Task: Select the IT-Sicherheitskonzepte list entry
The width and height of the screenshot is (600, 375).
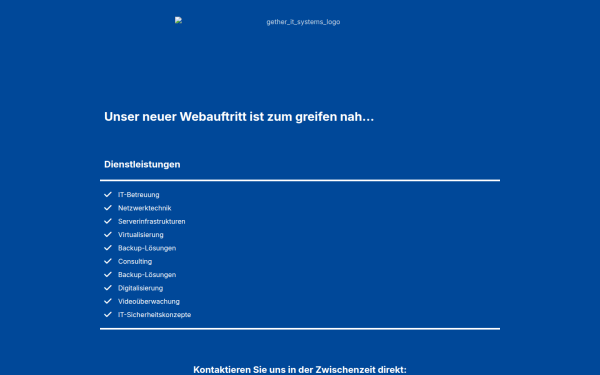Action: tap(155, 315)
